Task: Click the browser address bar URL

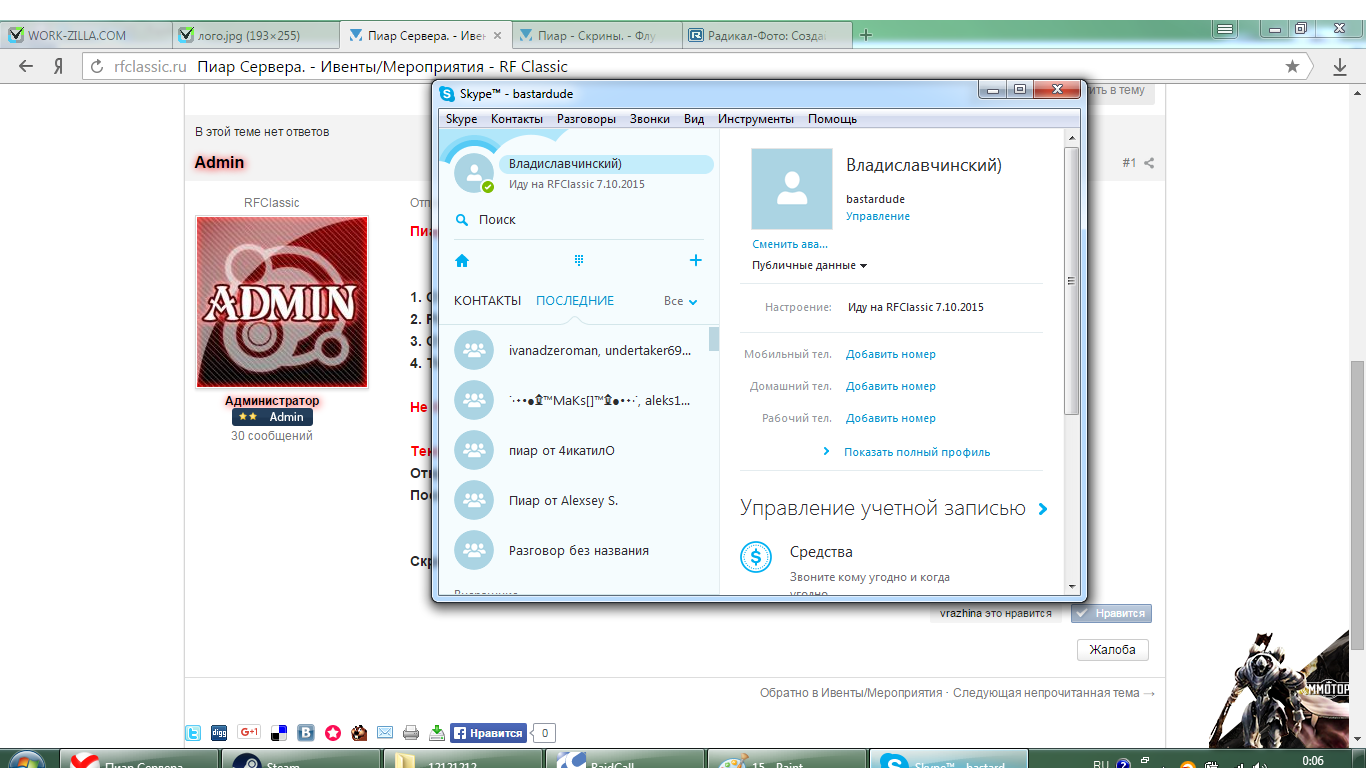Action: [x=151, y=67]
